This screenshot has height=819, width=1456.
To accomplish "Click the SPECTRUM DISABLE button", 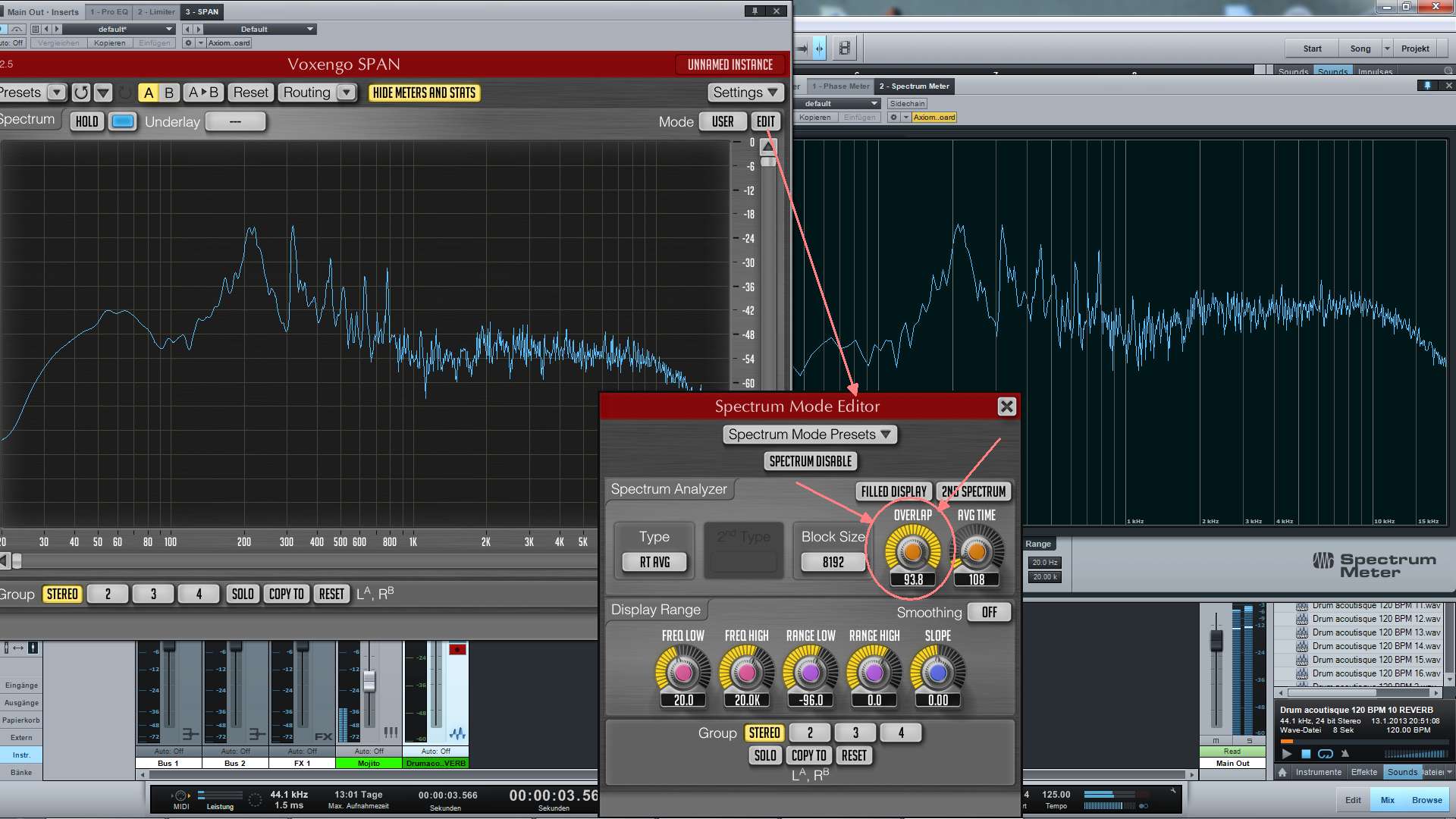I will click(811, 461).
